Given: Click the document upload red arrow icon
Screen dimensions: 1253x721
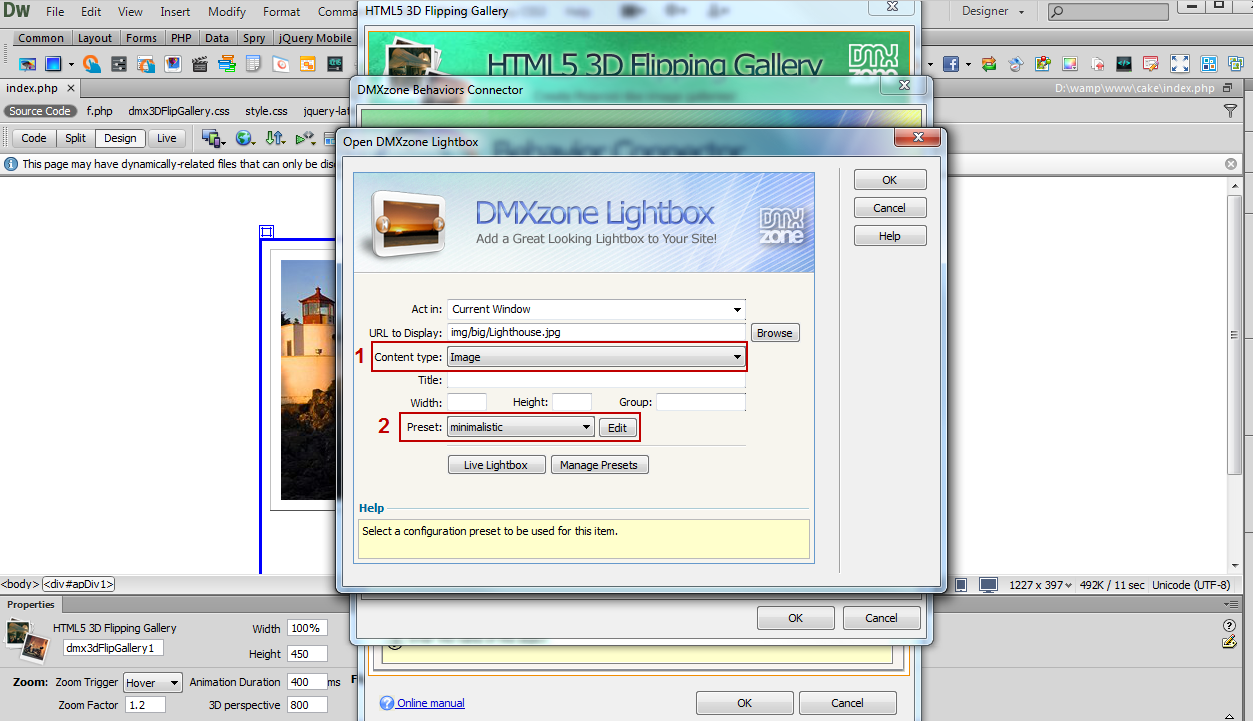Looking at the screenshot, I should tap(1097, 63).
